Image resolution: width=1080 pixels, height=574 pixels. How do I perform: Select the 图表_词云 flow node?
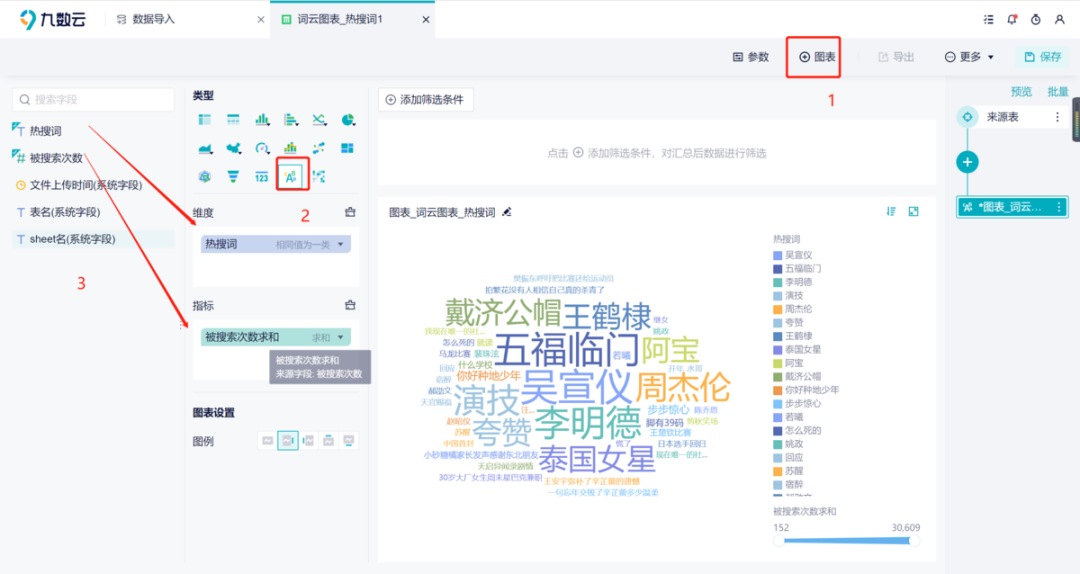(x=1012, y=207)
